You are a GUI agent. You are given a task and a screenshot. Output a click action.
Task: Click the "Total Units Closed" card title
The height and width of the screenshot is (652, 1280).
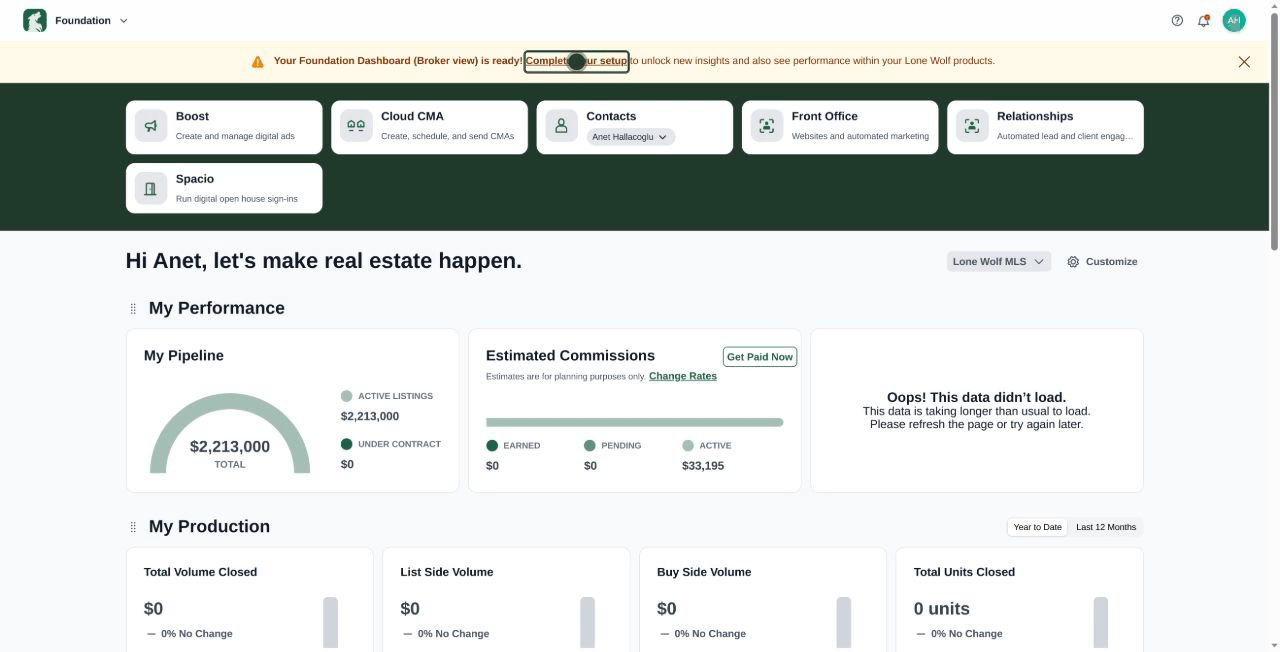click(x=965, y=572)
